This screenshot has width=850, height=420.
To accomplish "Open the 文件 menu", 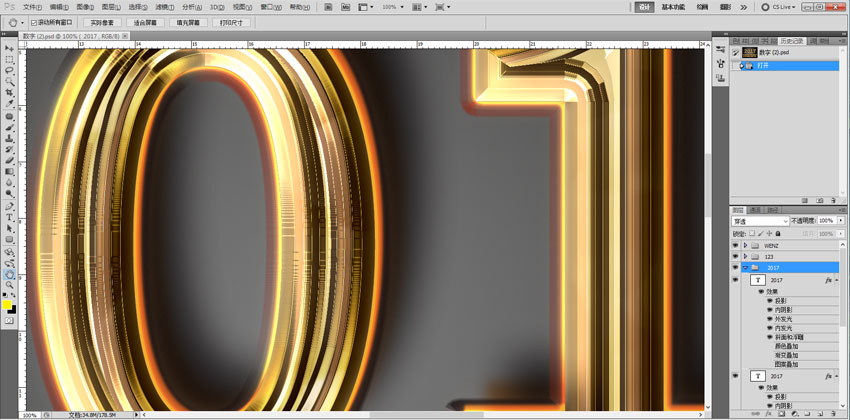I will coord(33,7).
